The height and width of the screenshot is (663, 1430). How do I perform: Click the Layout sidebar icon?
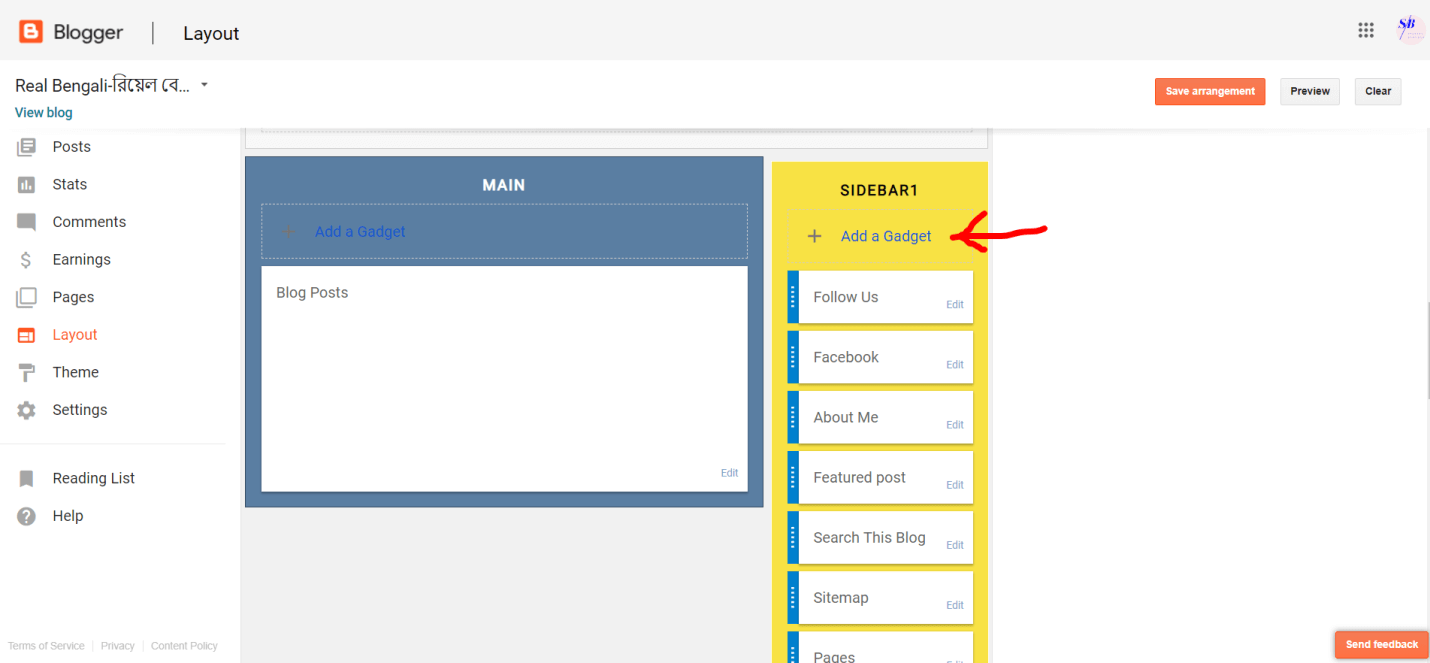[x=27, y=335]
